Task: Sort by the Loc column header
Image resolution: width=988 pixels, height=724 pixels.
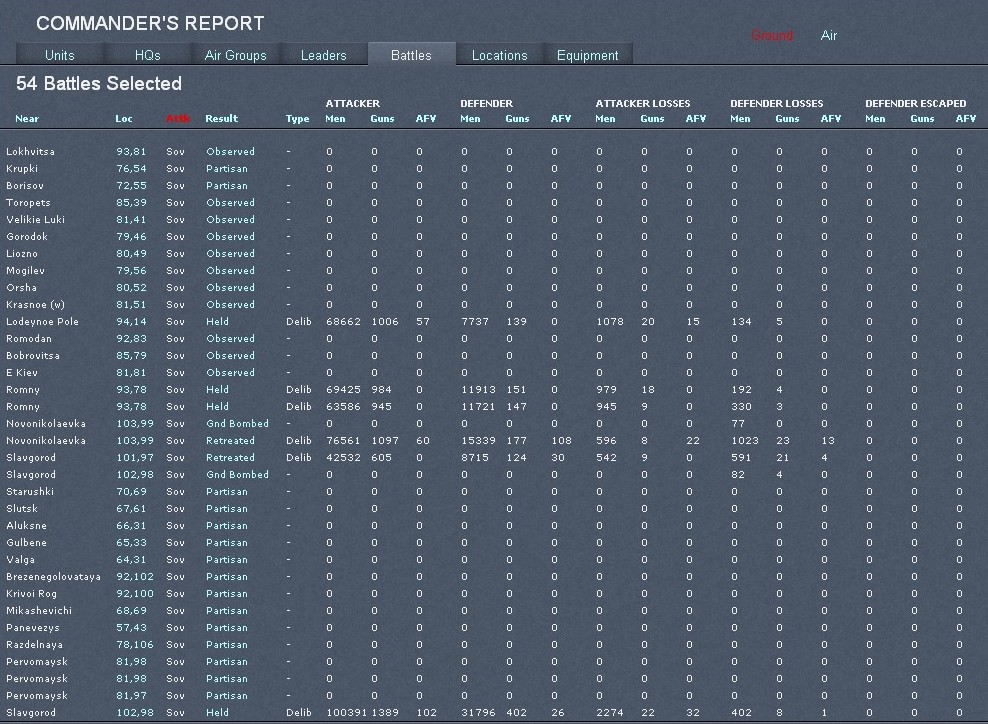Action: (123, 119)
